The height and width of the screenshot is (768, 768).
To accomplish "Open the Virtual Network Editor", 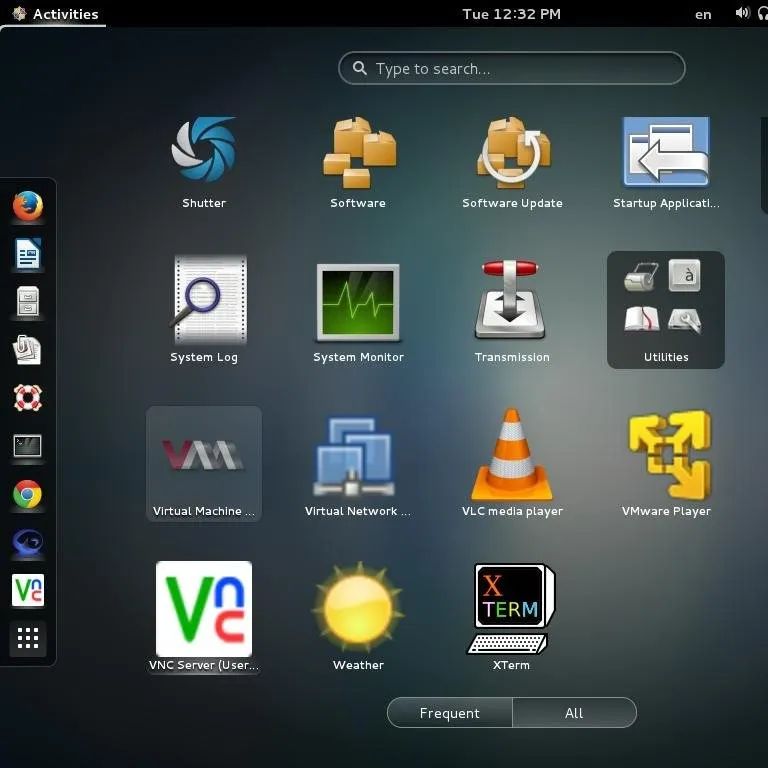I will pos(358,463).
